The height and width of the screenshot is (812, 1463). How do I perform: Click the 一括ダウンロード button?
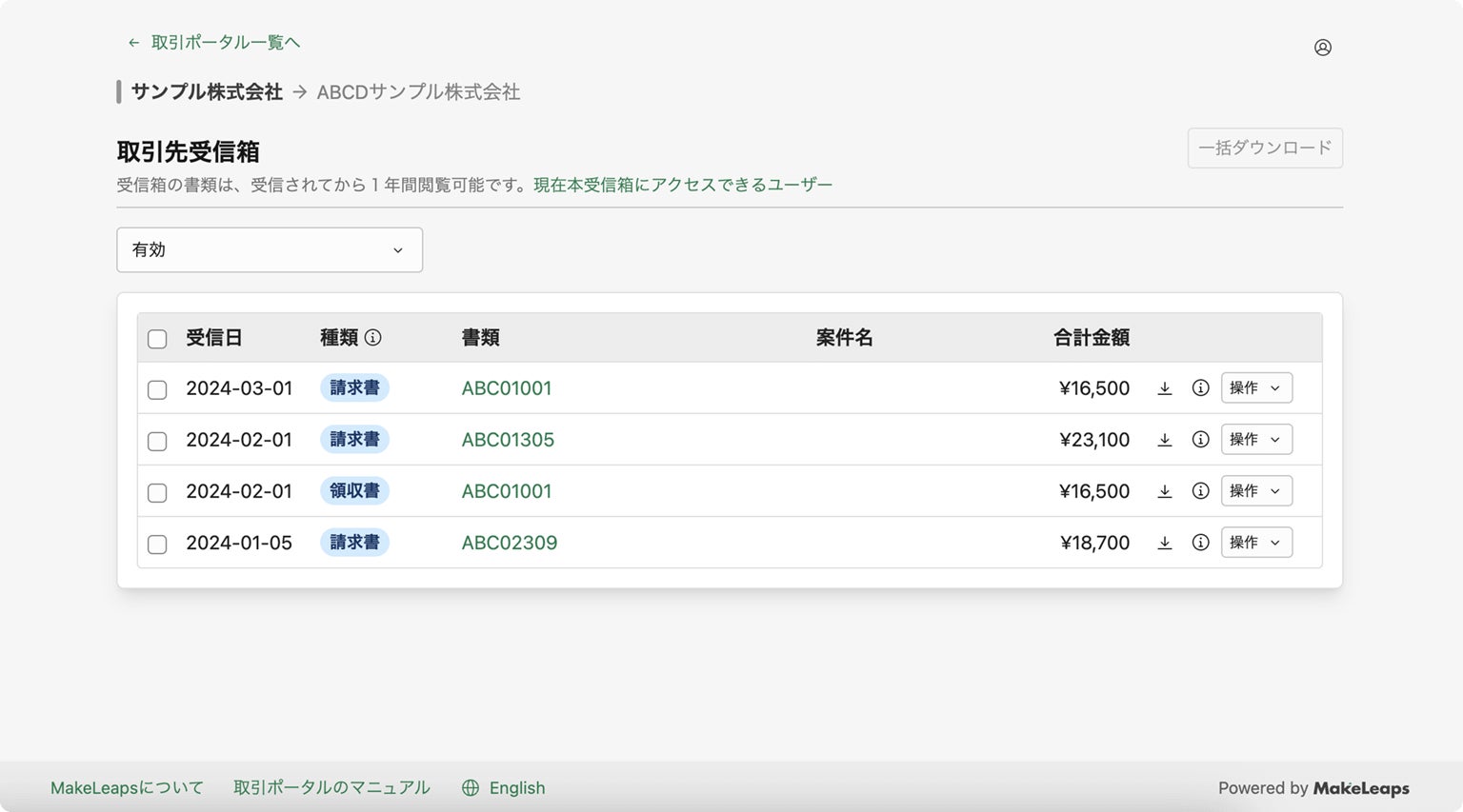[1265, 149]
